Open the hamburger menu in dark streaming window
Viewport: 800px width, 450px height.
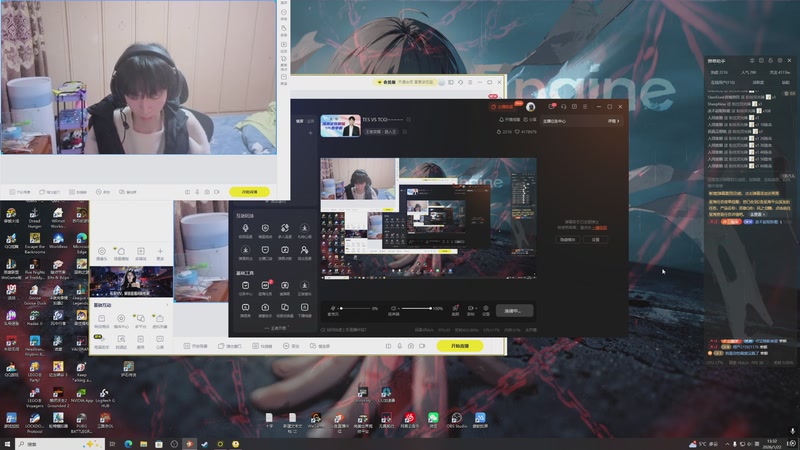tap(585, 107)
